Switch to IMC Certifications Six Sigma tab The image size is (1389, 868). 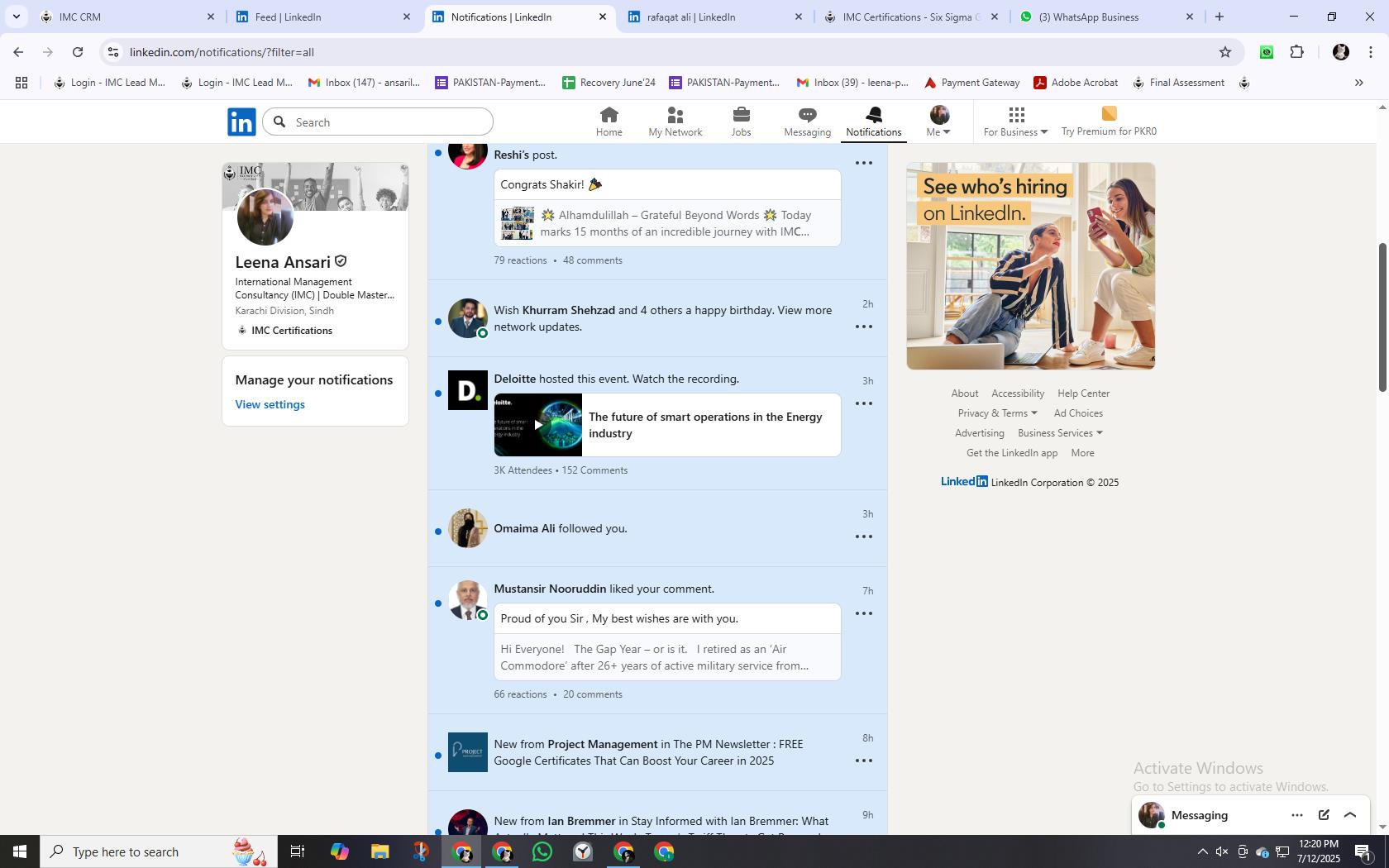click(x=909, y=17)
